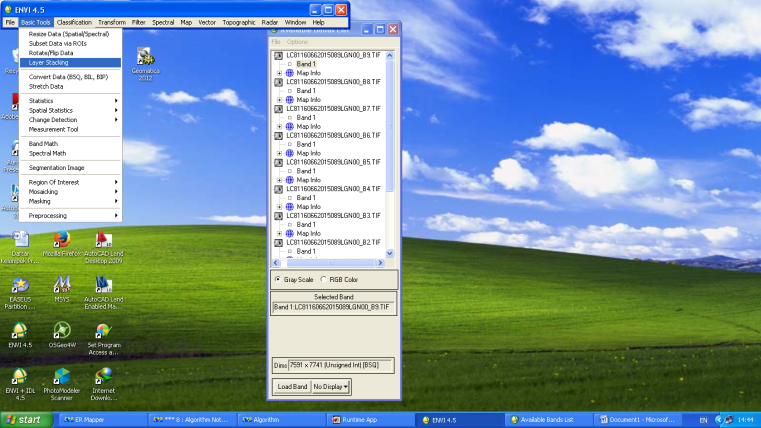Screen dimensions: 761x428
Task: Click scroll down arrow in bands list
Action: pos(390,253)
